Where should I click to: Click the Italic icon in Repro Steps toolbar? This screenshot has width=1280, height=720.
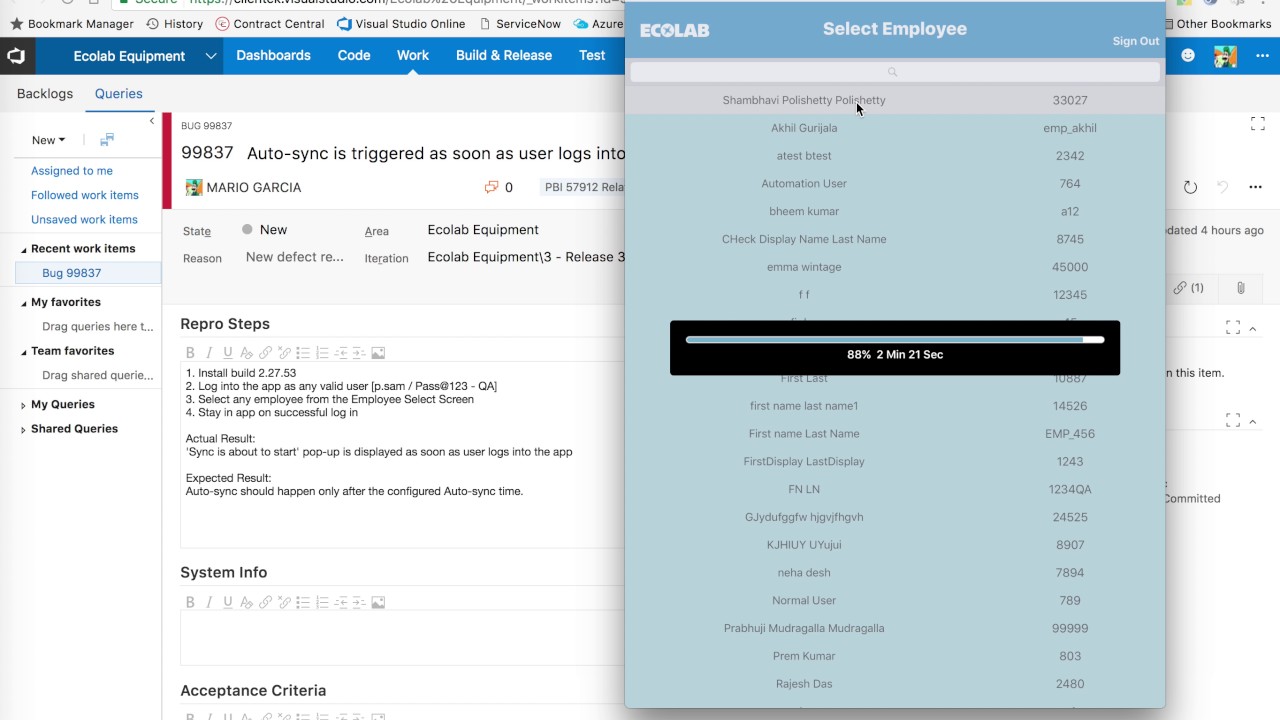point(209,353)
